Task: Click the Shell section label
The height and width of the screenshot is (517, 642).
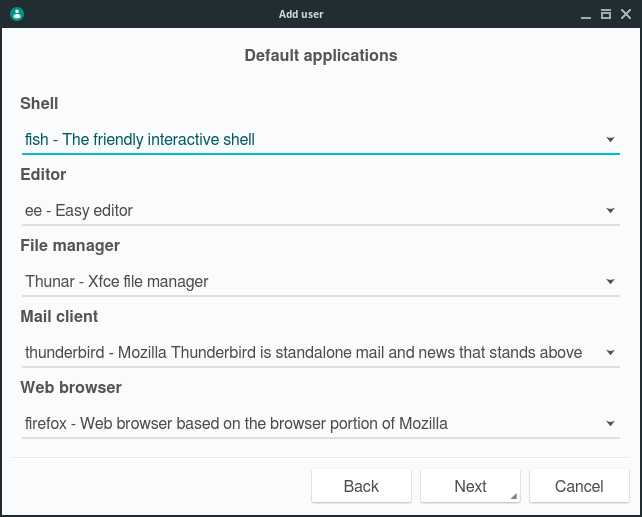Action: (x=39, y=103)
